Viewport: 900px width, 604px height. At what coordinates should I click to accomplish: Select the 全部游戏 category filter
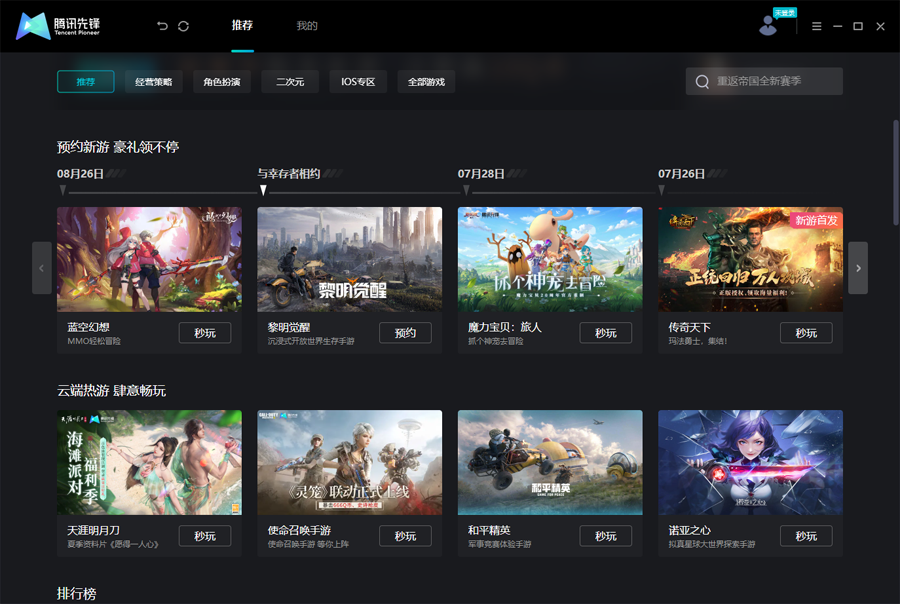pyautogui.click(x=426, y=82)
